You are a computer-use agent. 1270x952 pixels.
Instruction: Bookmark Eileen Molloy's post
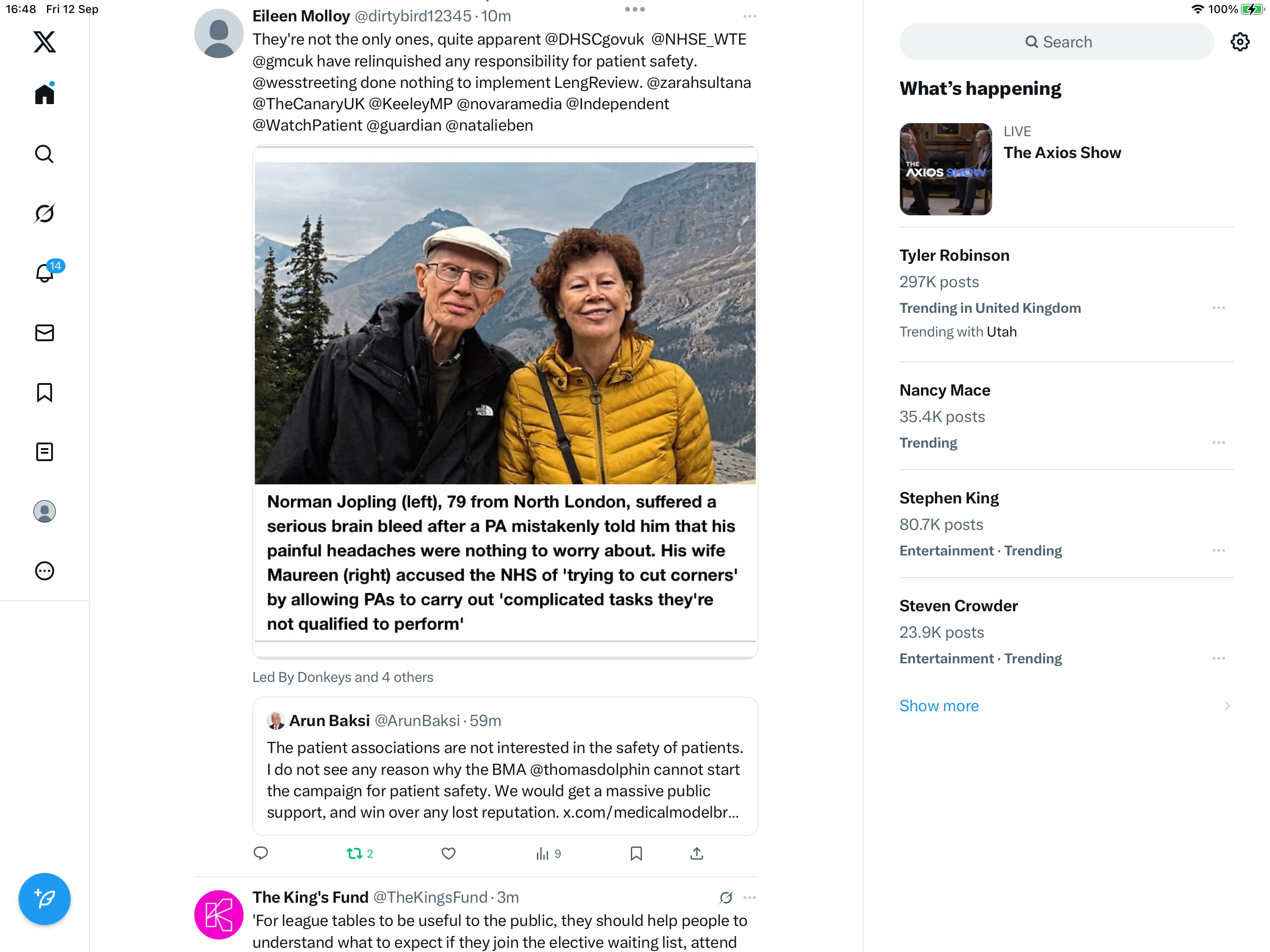(x=636, y=854)
